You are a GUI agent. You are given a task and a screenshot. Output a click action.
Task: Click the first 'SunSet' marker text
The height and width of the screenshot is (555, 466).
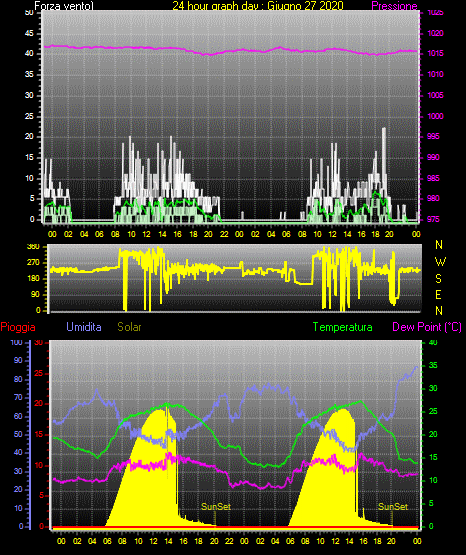[216, 507]
